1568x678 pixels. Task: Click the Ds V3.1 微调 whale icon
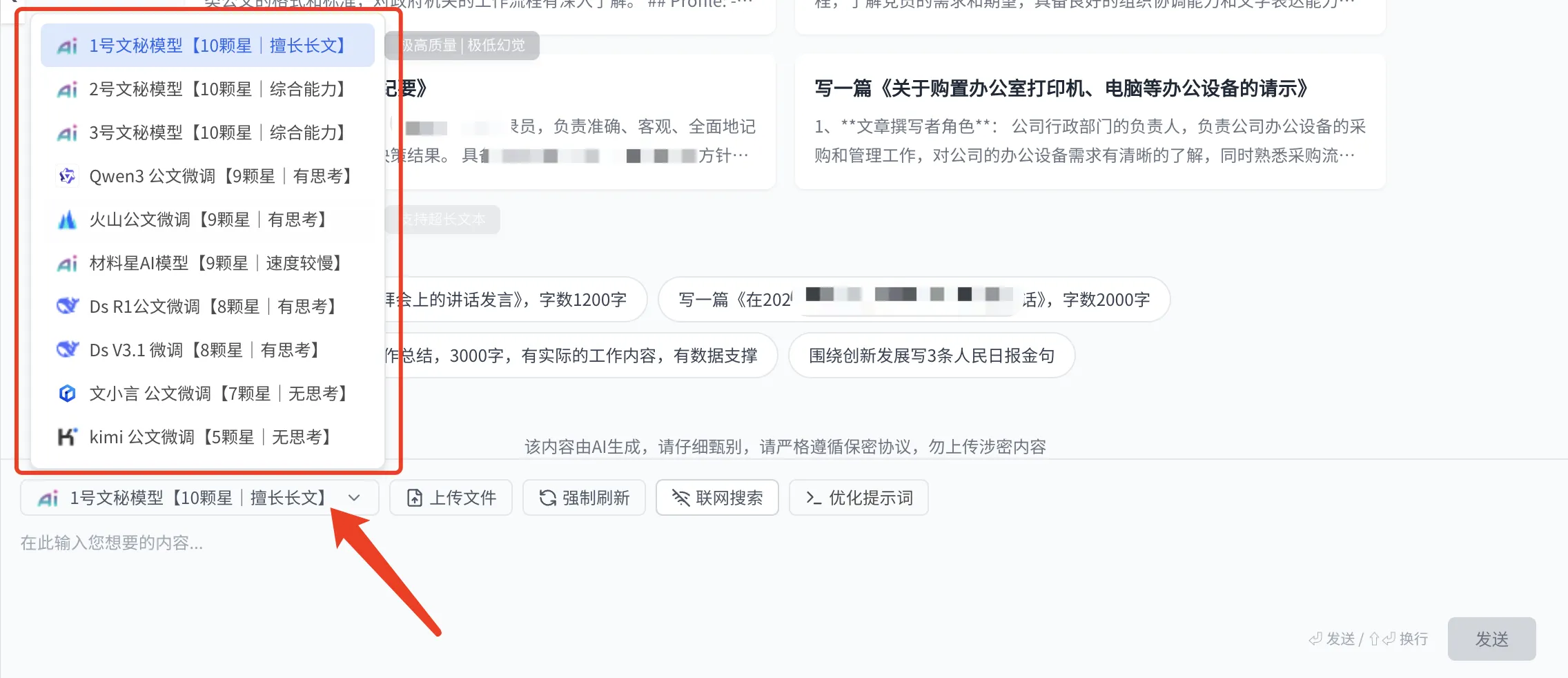pyautogui.click(x=67, y=349)
